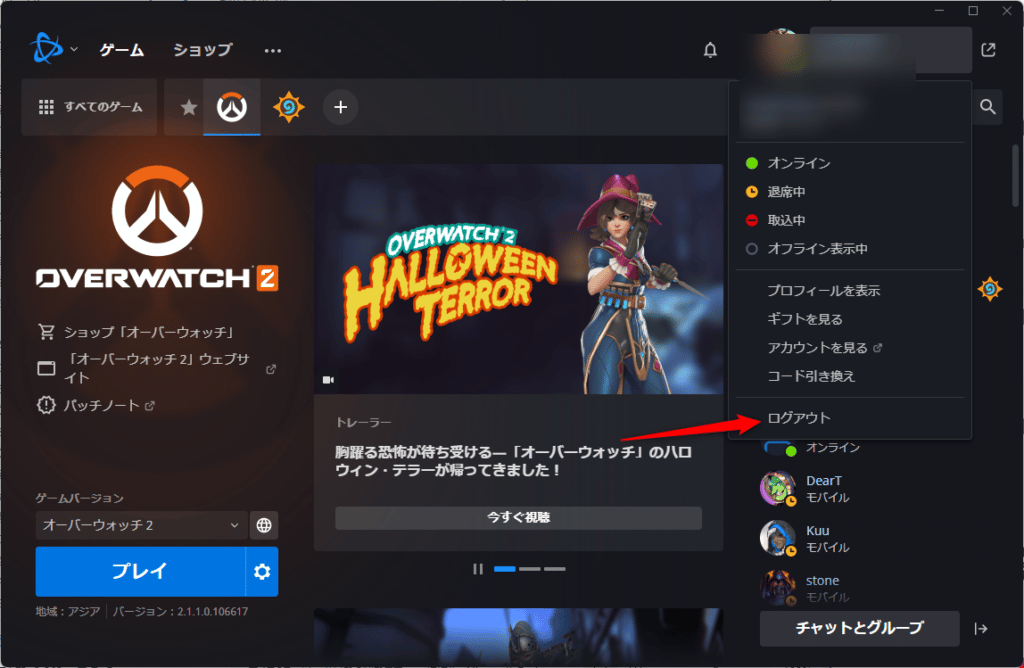Click the pop-out window icon

988,50
